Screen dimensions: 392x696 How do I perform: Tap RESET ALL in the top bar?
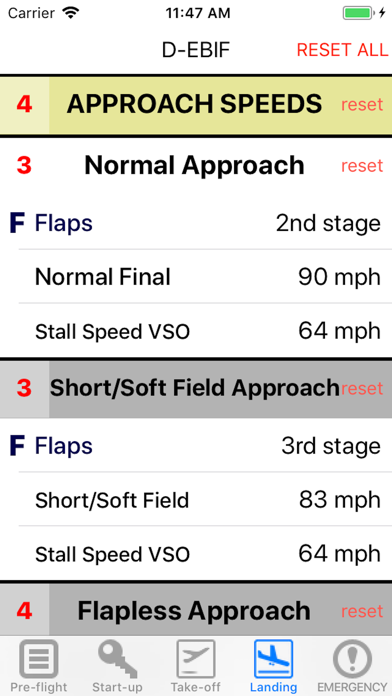[342, 50]
